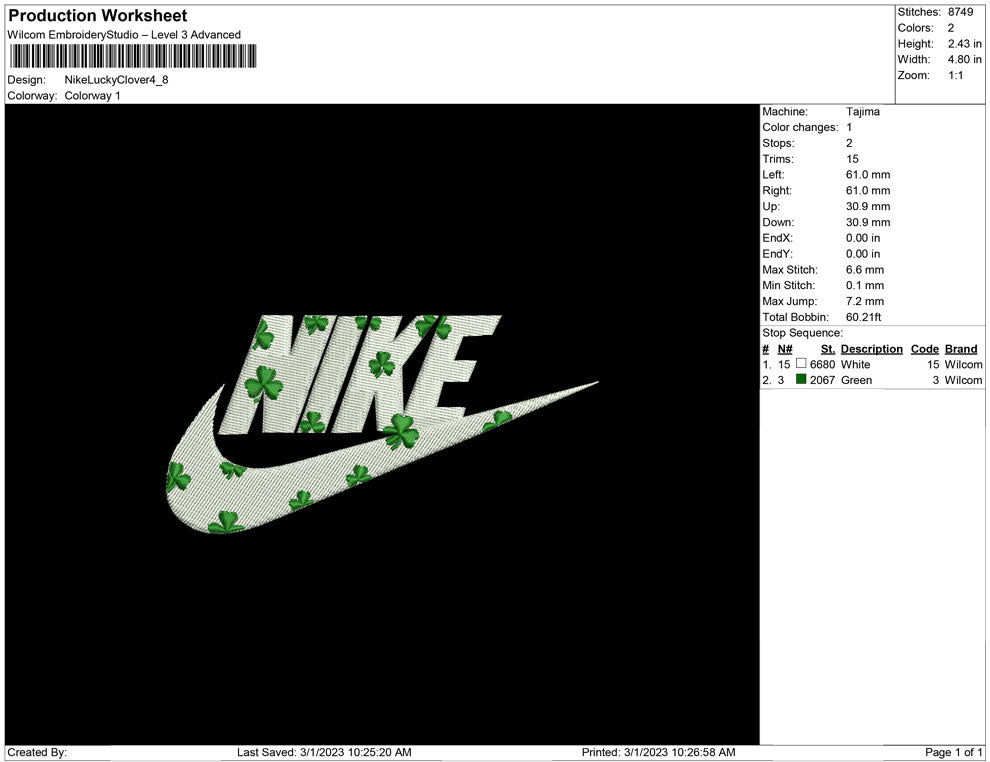990x762 pixels.
Task: Click the St. column header
Action: (827, 349)
